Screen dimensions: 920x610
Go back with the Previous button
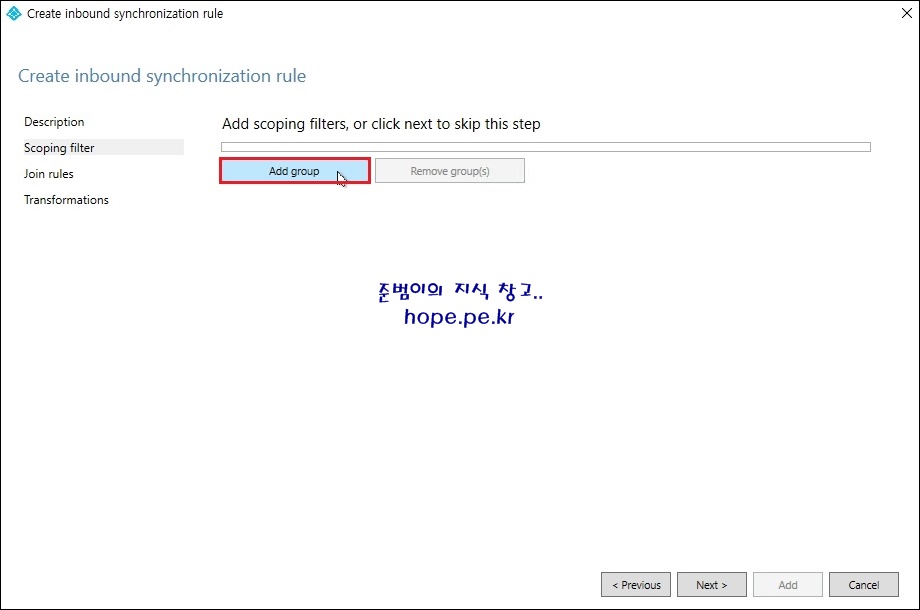[x=636, y=585]
